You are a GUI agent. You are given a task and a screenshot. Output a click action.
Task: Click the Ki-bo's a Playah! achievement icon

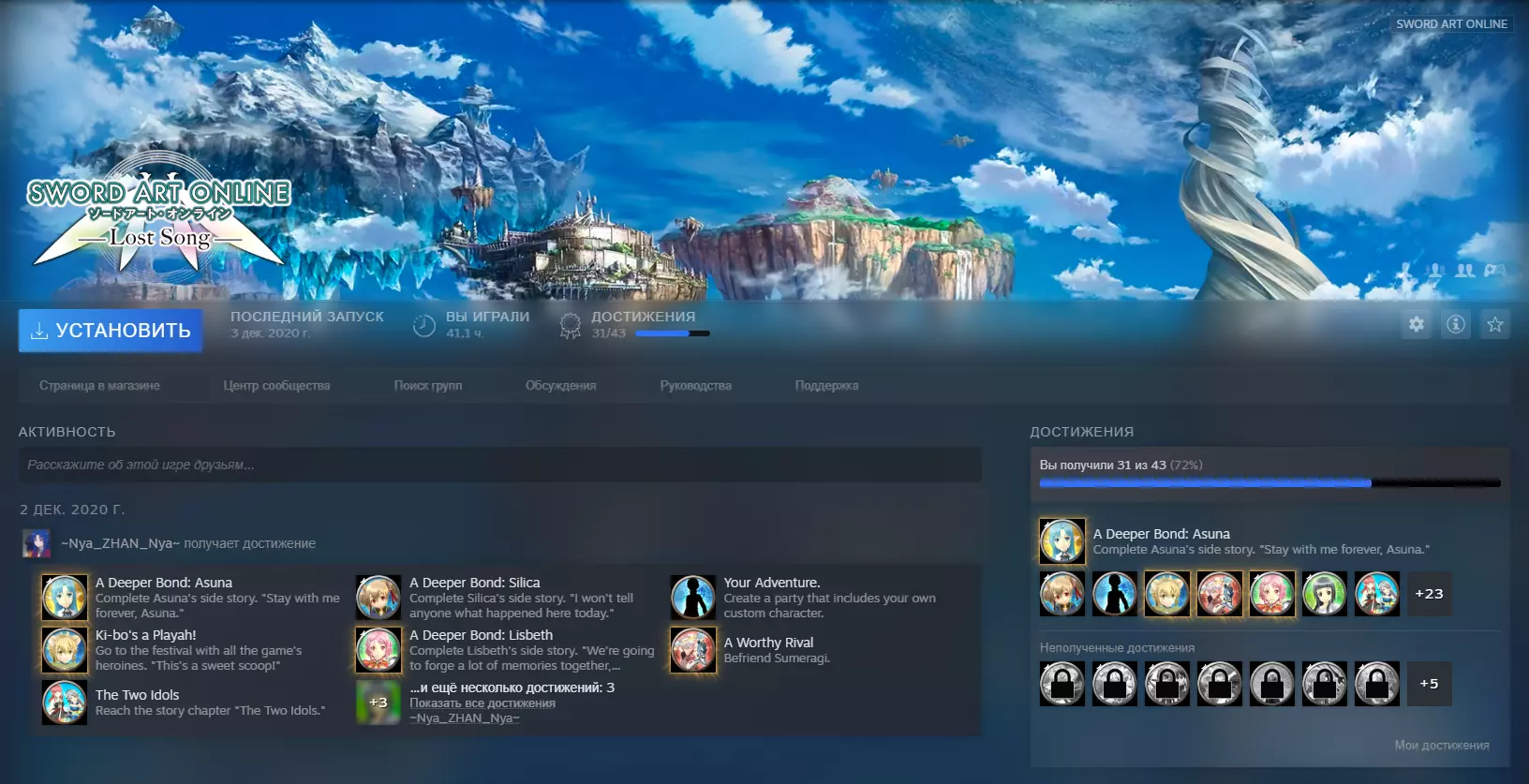tap(65, 650)
